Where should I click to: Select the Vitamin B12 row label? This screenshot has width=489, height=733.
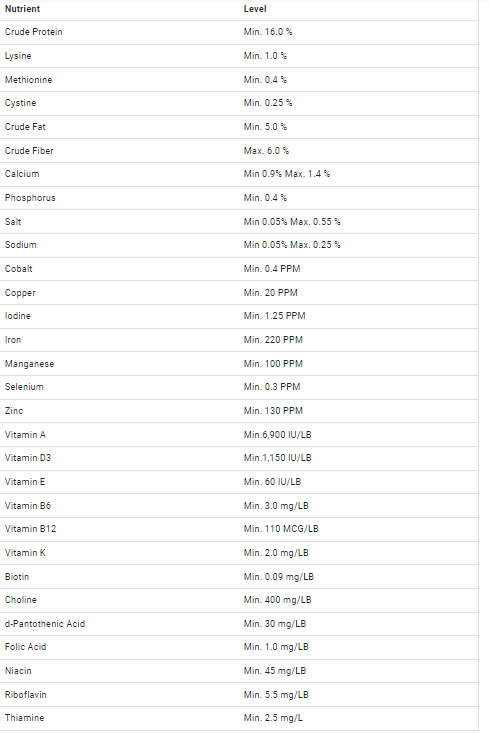click(x=30, y=529)
